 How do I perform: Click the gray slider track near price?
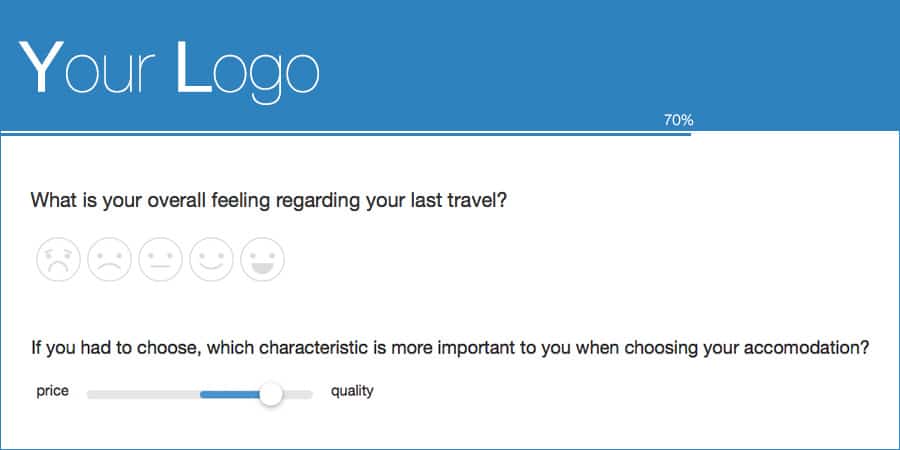pos(140,395)
